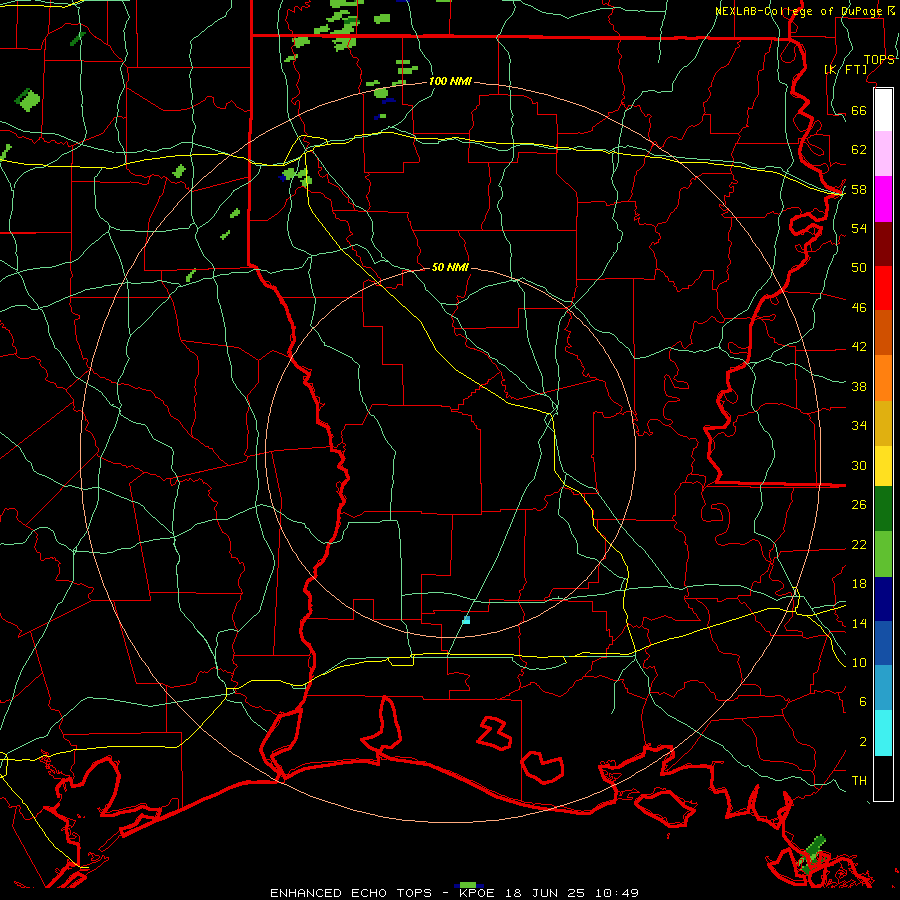Click the light pink legend swatch
This screenshot has width=900, height=900.
pos(883,154)
